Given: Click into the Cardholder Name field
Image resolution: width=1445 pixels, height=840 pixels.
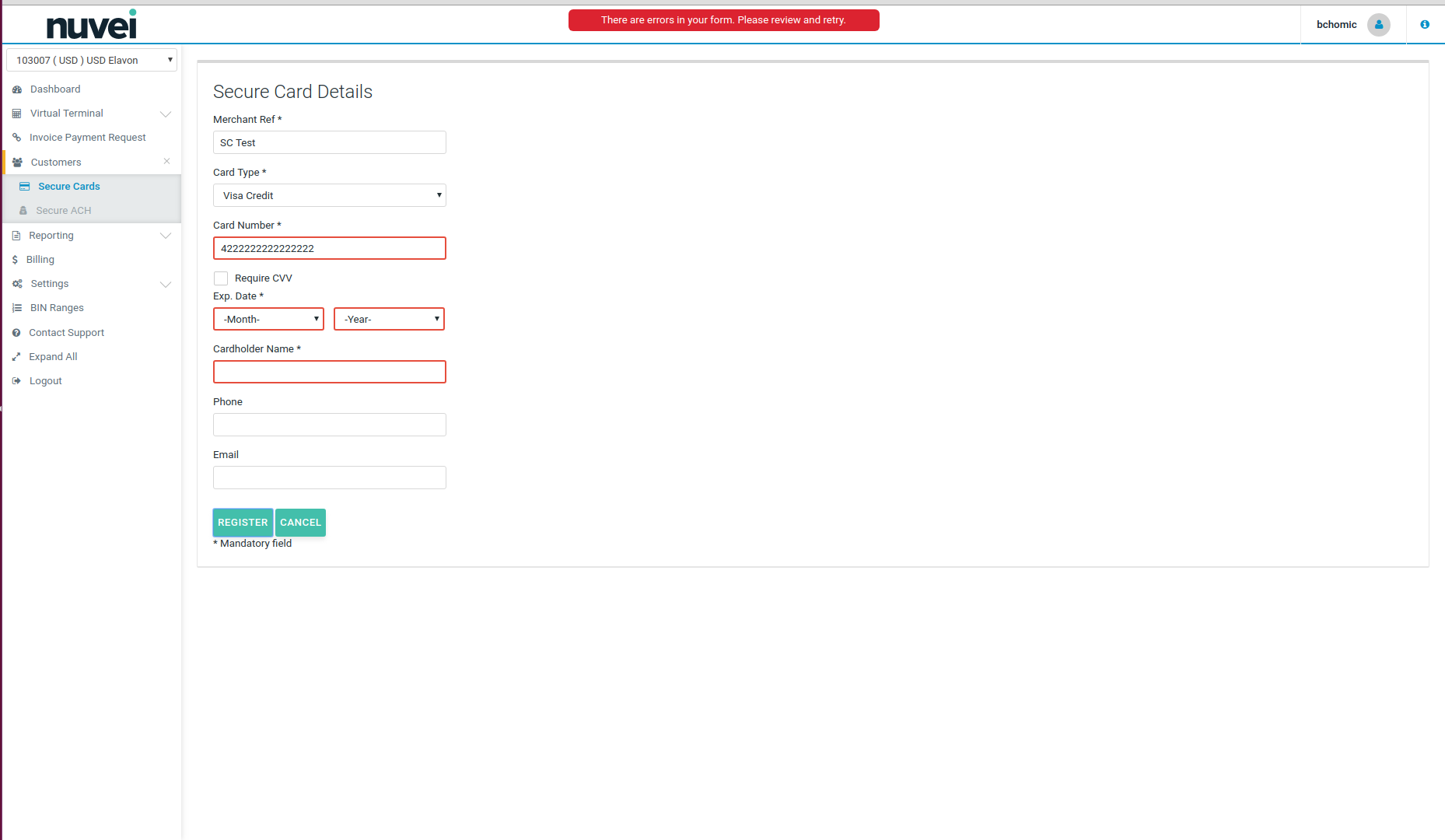Looking at the screenshot, I should [329, 372].
